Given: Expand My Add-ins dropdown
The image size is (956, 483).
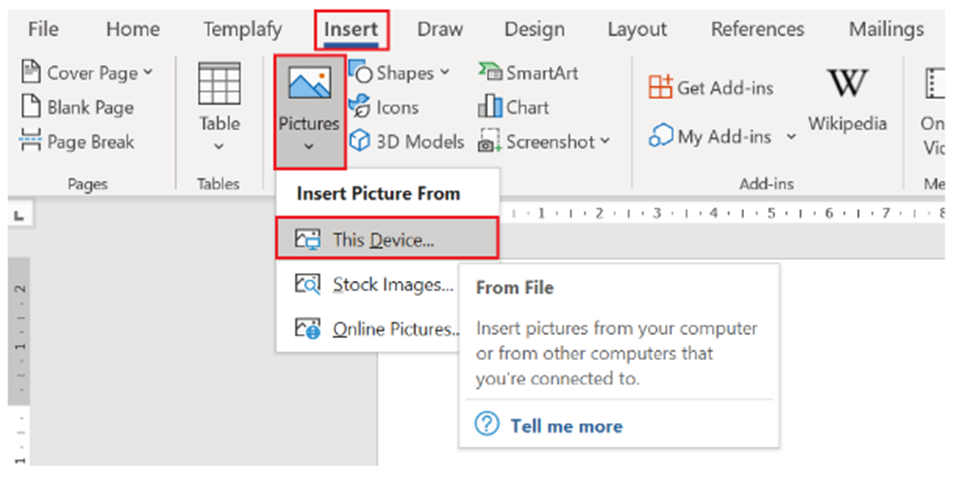Looking at the screenshot, I should pos(791,137).
